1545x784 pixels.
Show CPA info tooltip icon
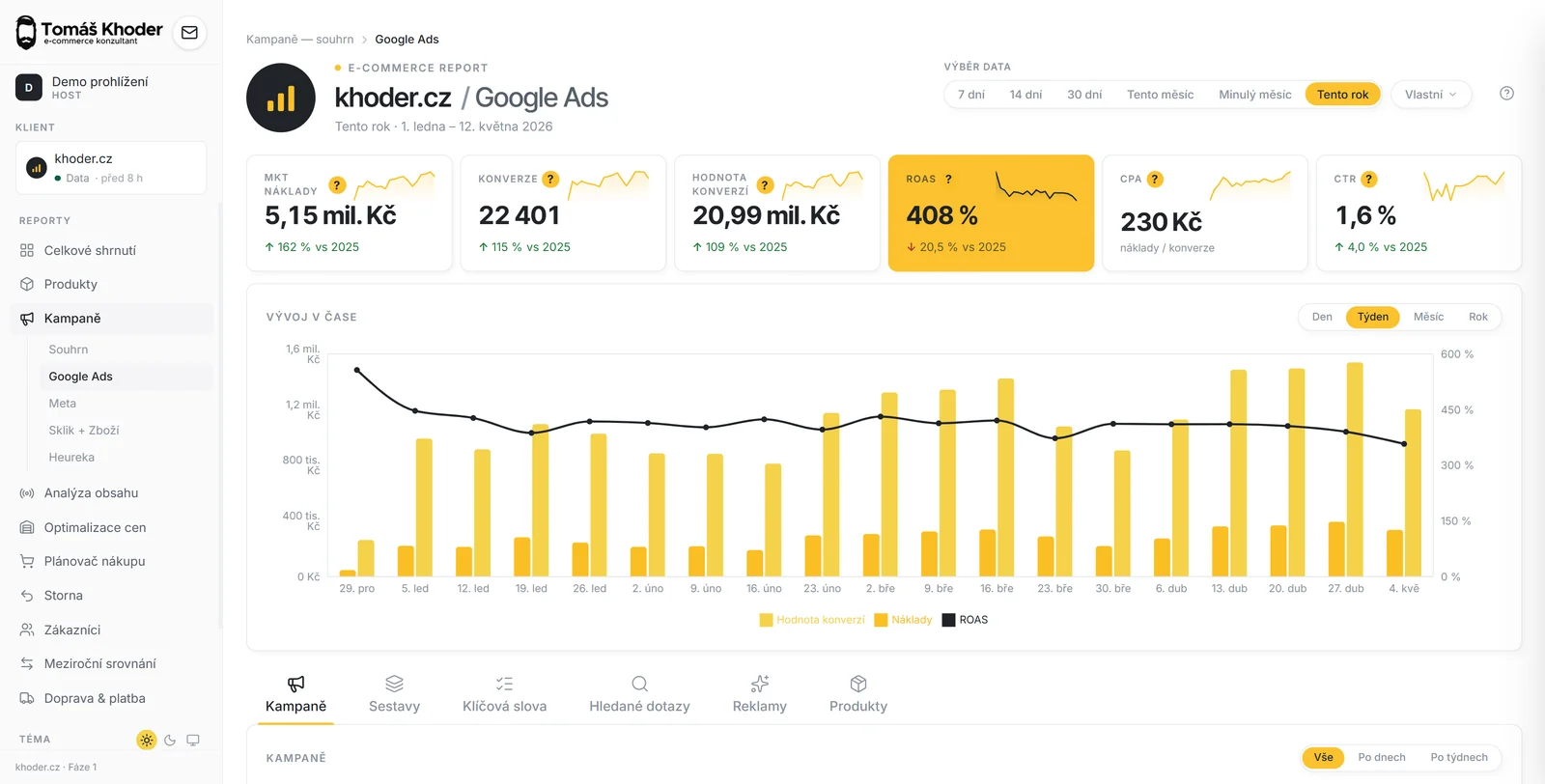coord(1155,179)
